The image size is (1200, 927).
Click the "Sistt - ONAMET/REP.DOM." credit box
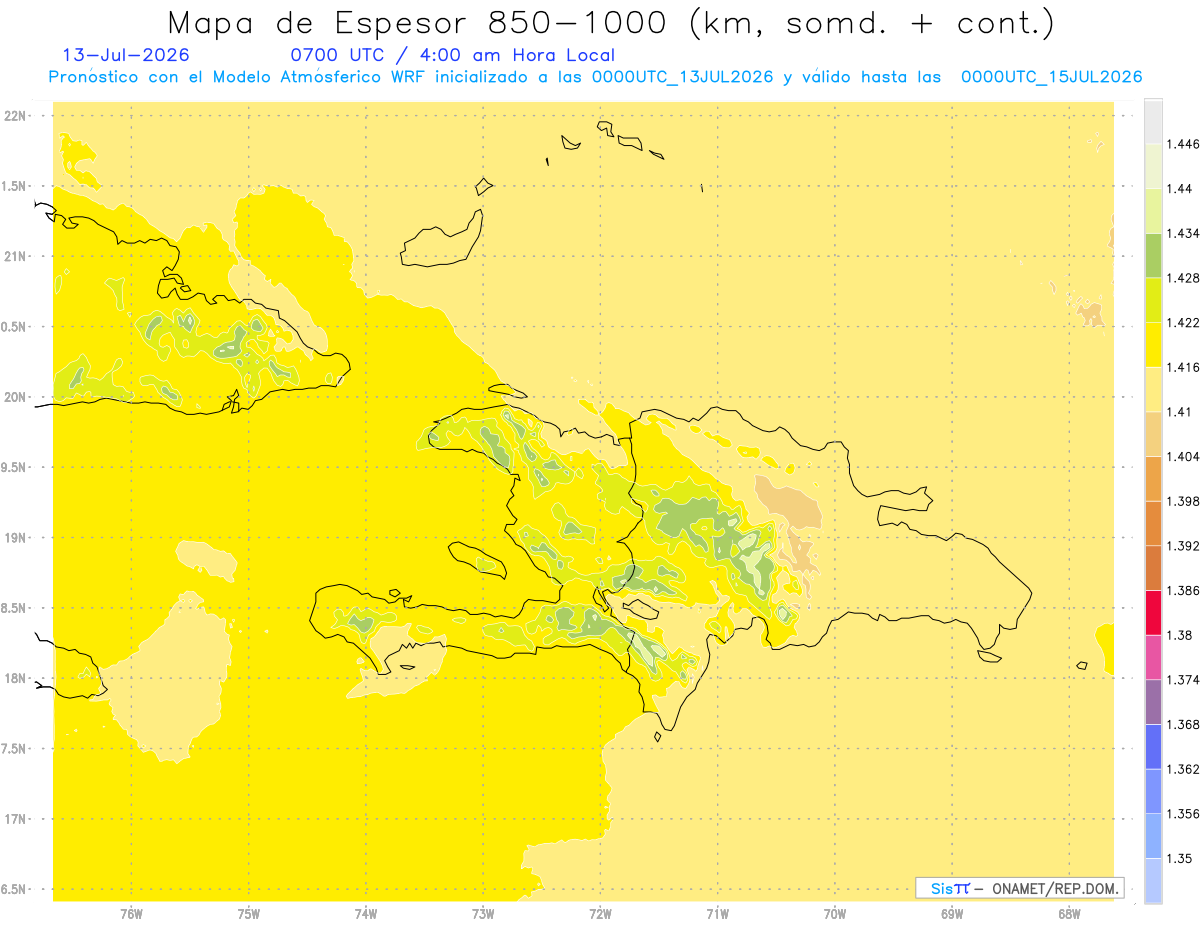pos(1019,888)
